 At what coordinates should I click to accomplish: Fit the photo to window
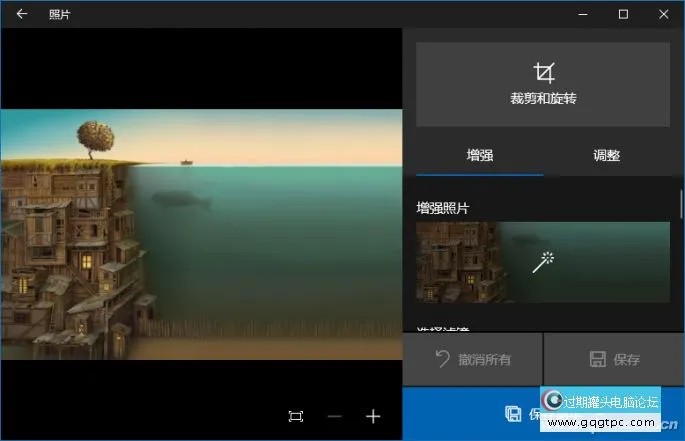(296, 416)
